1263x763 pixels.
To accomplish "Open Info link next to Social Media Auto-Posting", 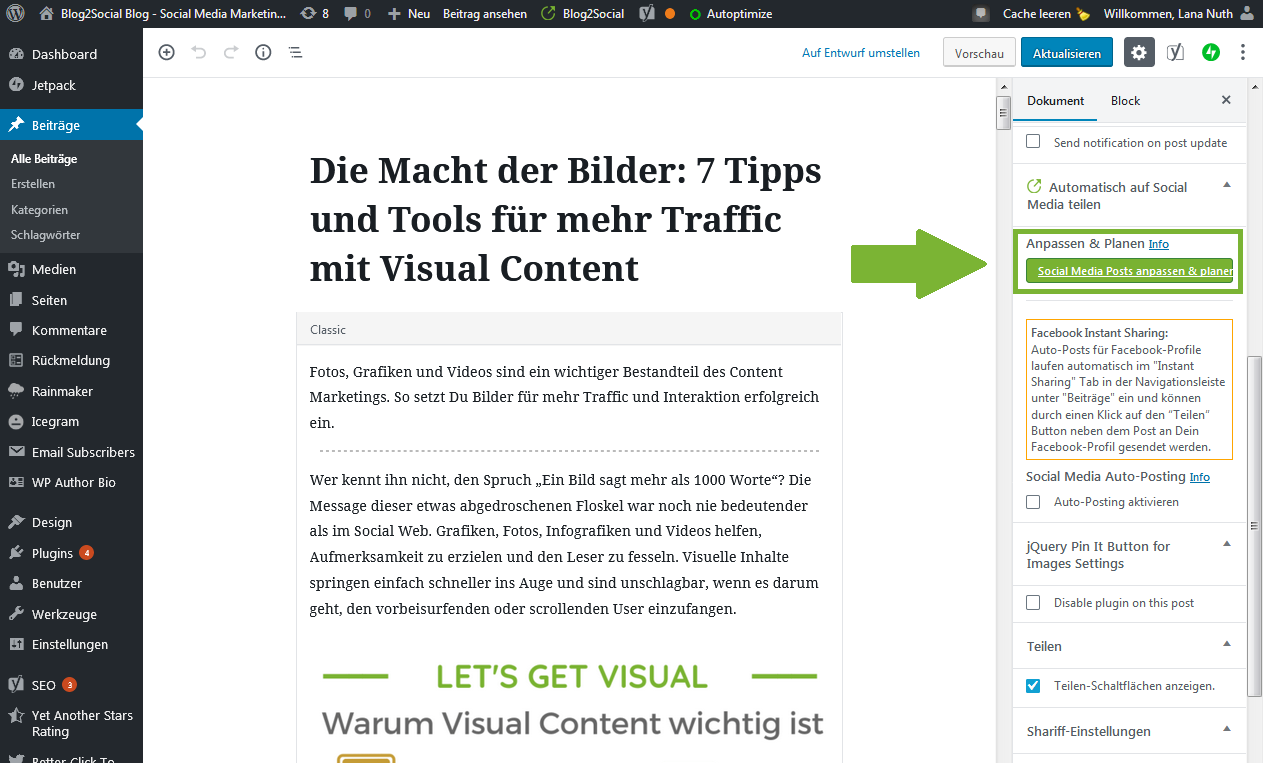I will click(1199, 477).
